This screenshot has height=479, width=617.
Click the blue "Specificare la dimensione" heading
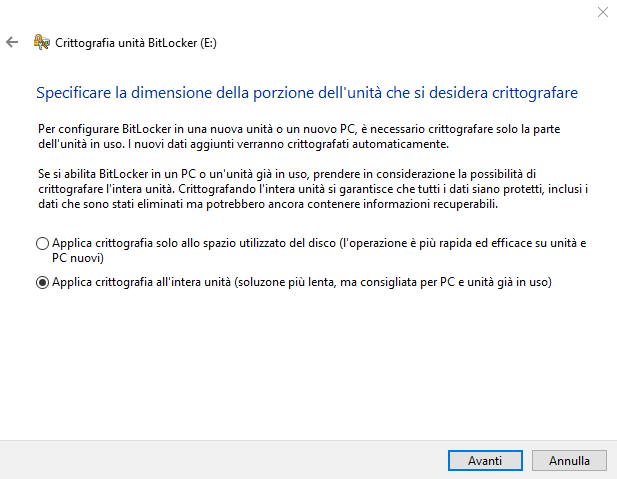pyautogui.click(x=307, y=93)
